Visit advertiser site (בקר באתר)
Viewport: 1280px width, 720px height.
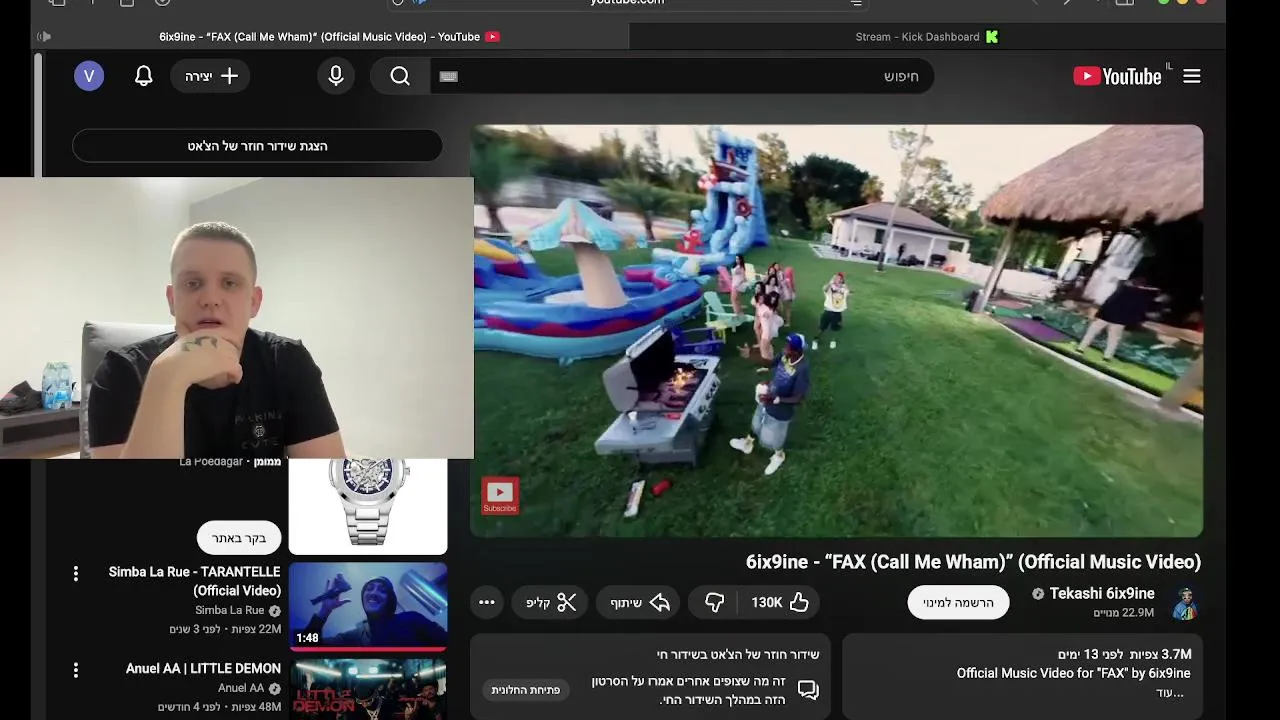point(239,538)
